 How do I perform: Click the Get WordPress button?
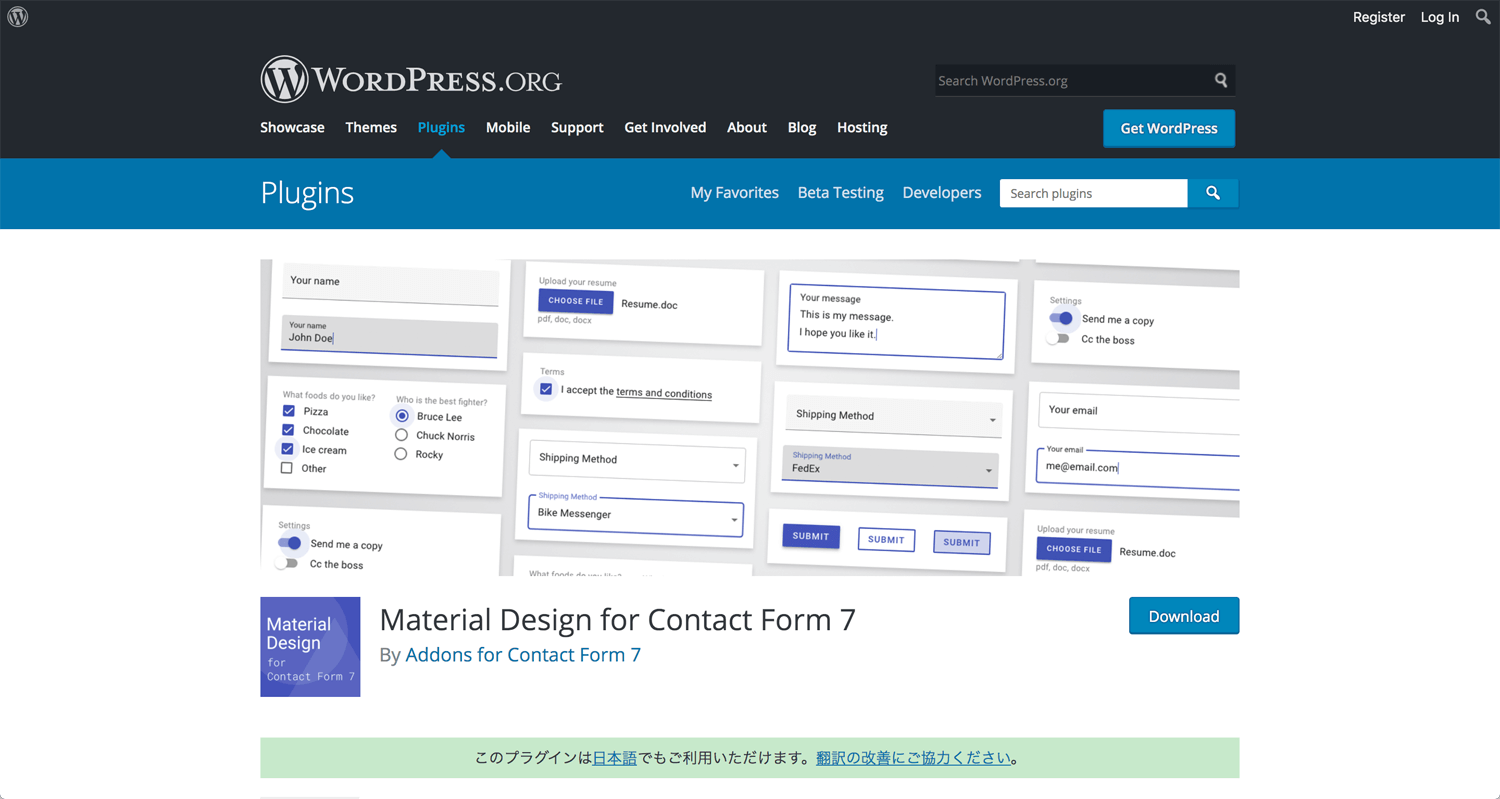1169,128
